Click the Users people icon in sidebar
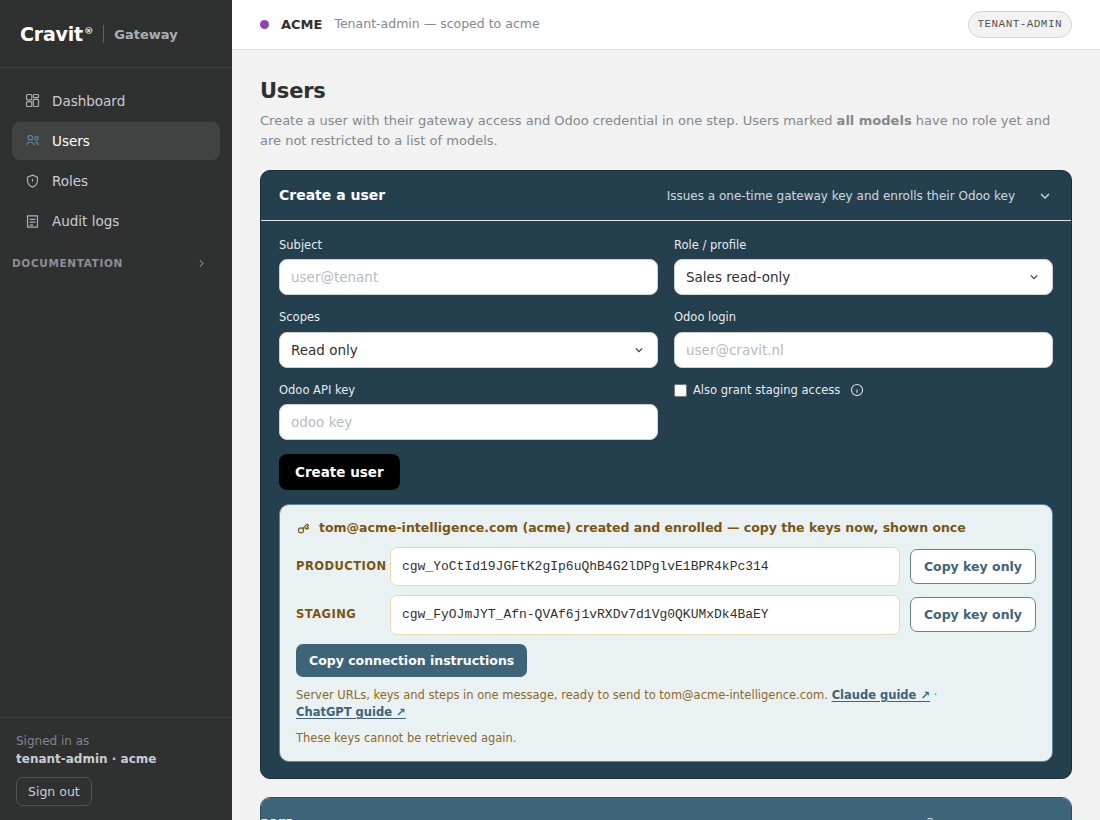This screenshot has height=820, width=1100. pyautogui.click(x=32, y=140)
